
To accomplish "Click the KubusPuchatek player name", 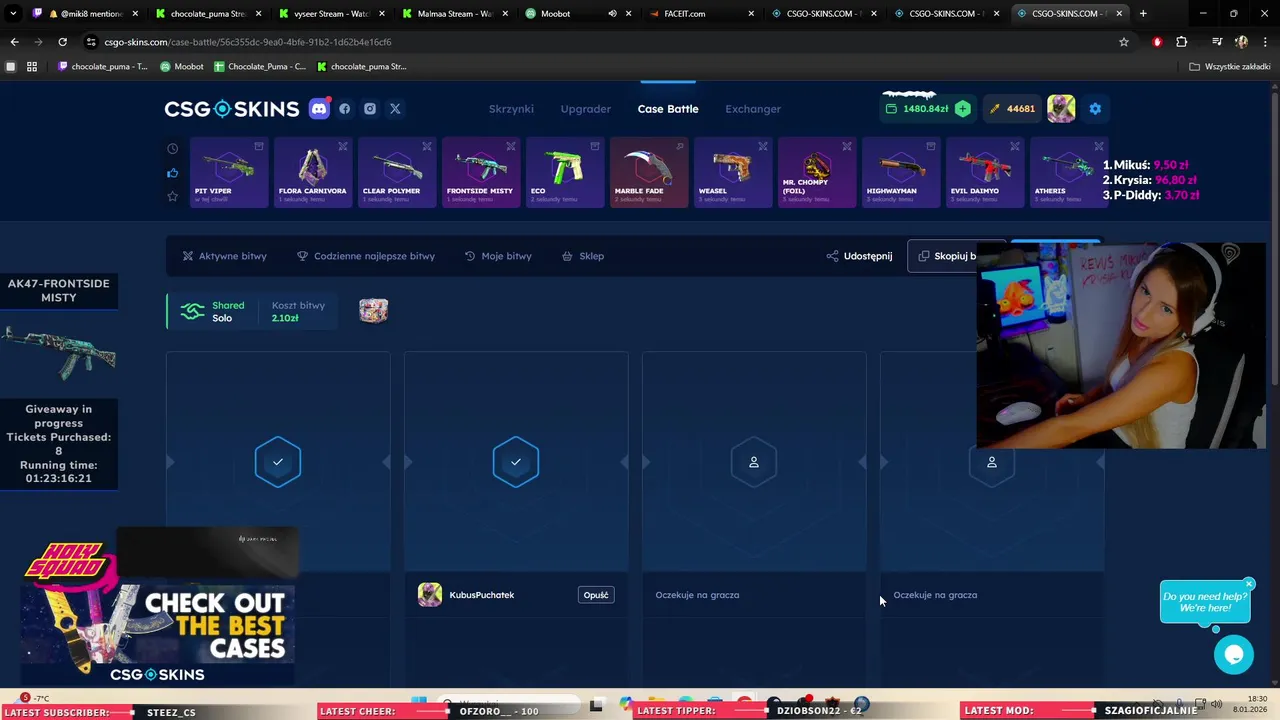I will pos(482,595).
